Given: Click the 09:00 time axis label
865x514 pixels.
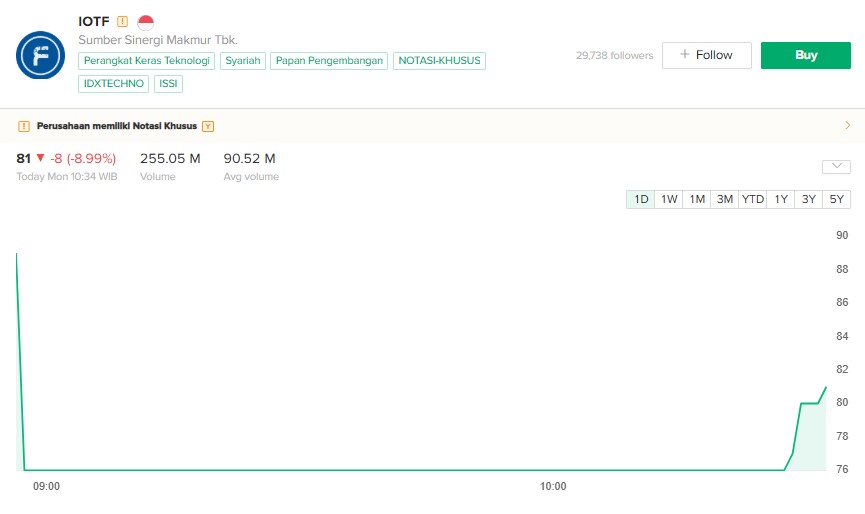Looking at the screenshot, I should click(x=46, y=486).
